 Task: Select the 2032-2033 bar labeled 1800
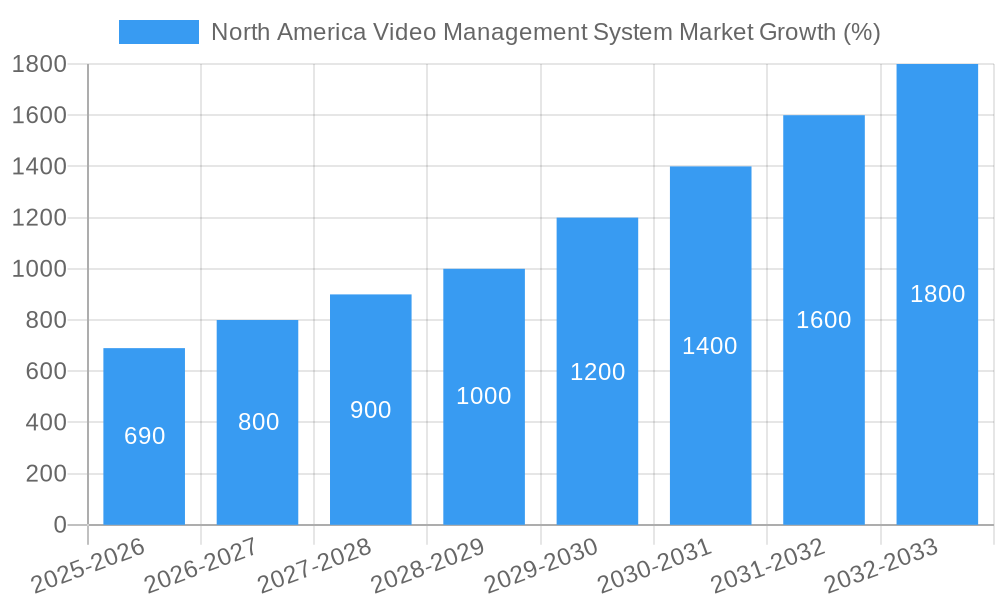(x=938, y=295)
